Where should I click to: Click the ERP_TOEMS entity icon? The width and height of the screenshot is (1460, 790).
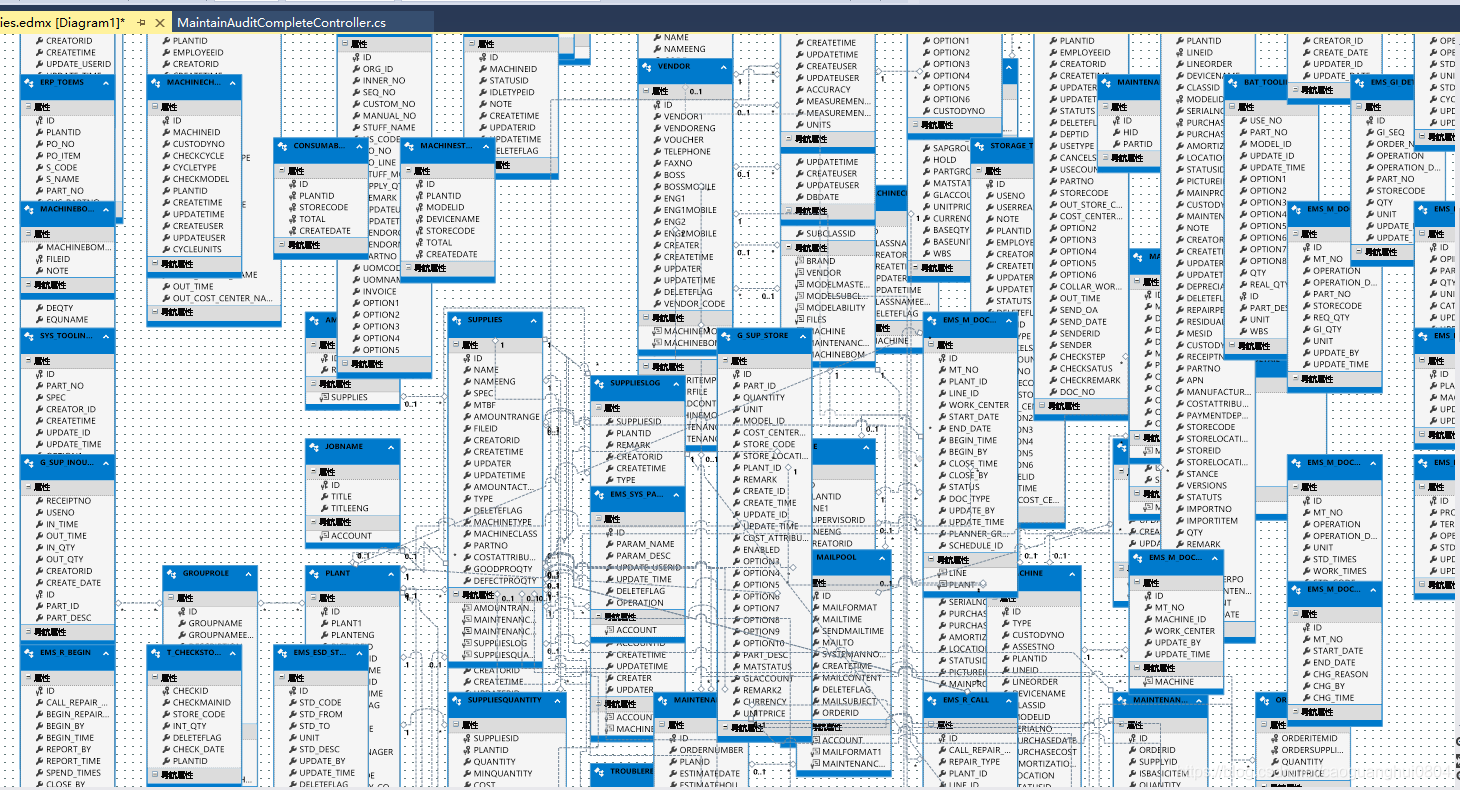pos(31,83)
